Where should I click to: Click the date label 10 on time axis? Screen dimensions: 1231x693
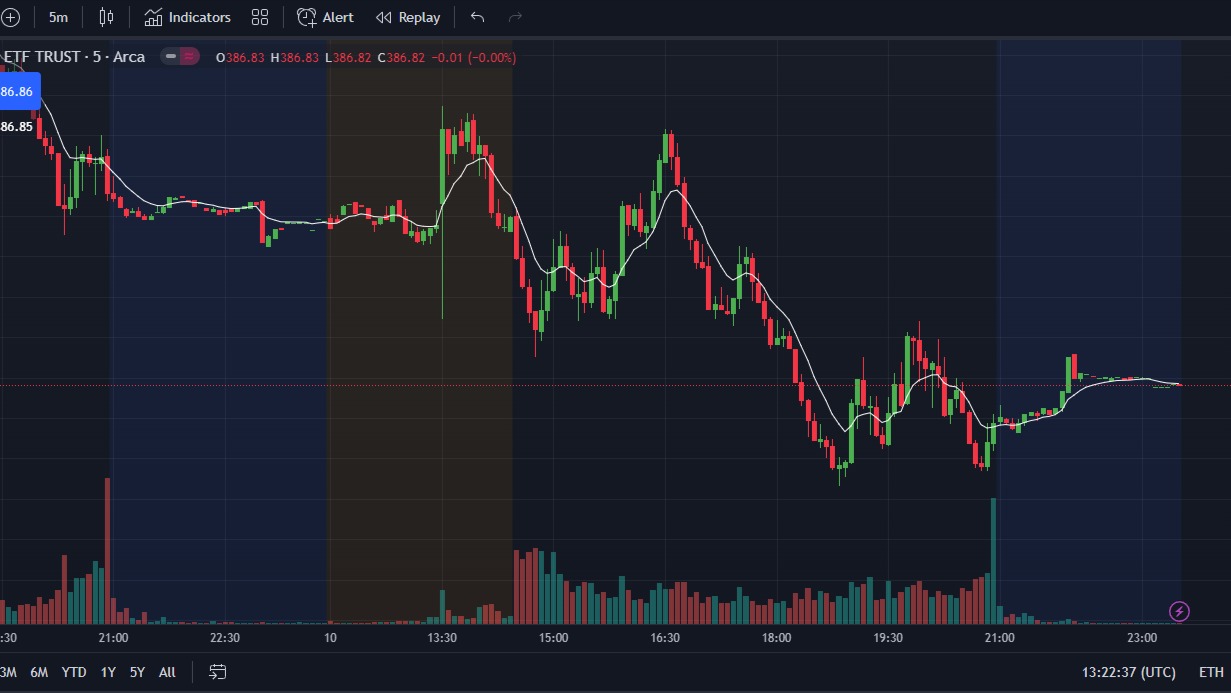coord(330,638)
